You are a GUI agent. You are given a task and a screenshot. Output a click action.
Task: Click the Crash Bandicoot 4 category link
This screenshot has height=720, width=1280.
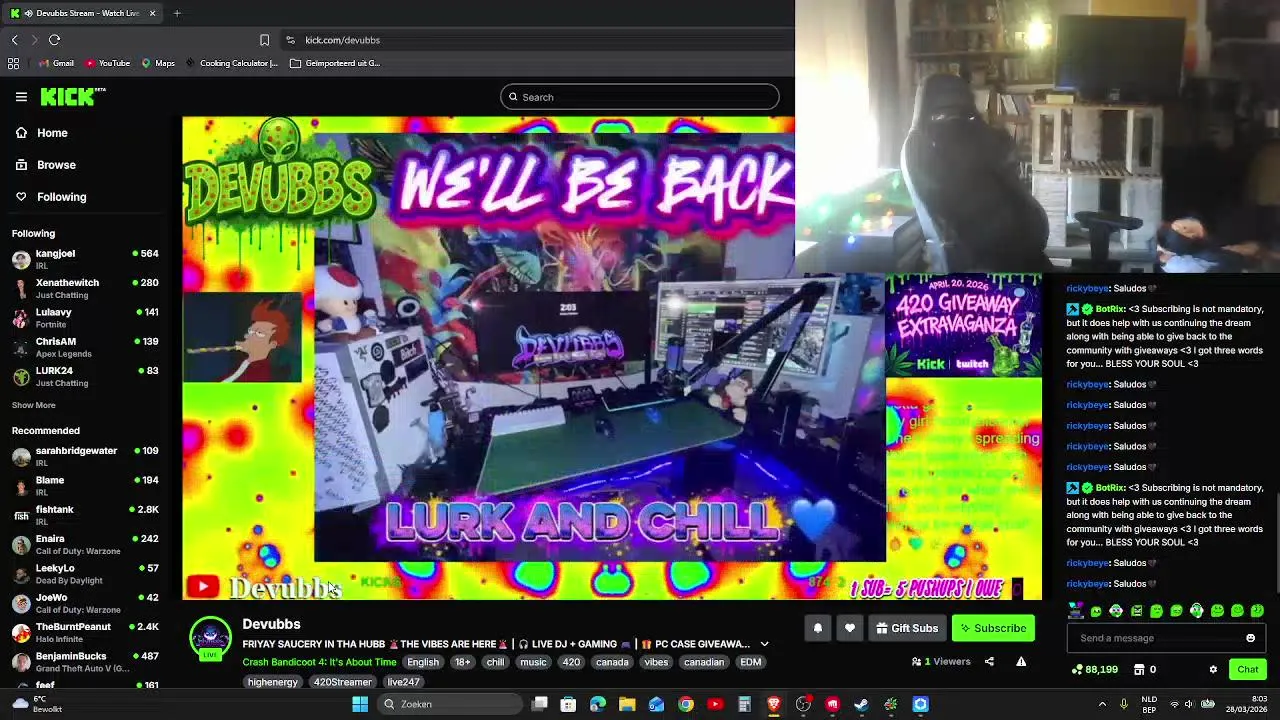(319, 662)
